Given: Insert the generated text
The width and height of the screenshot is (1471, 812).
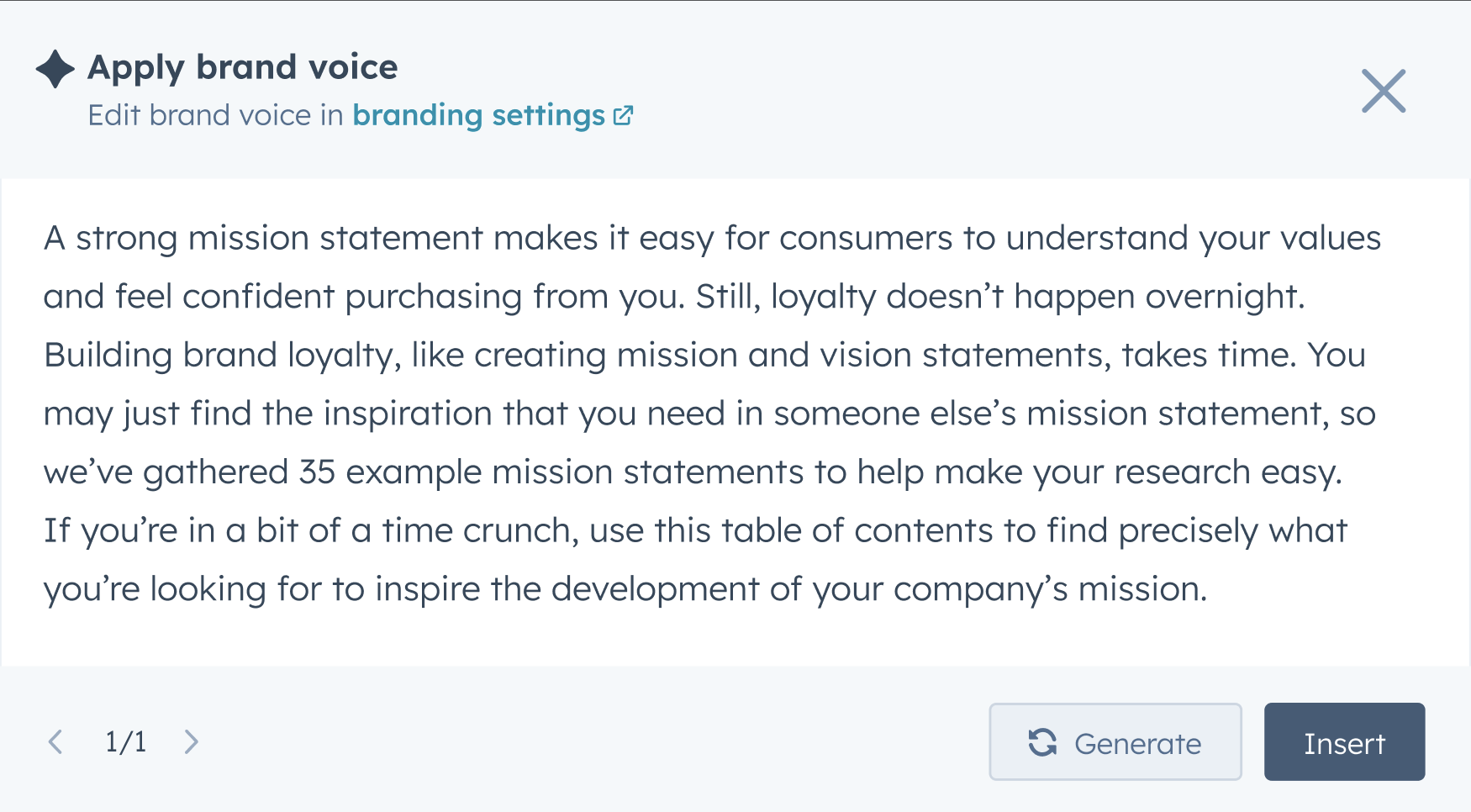Looking at the screenshot, I should point(1344,742).
